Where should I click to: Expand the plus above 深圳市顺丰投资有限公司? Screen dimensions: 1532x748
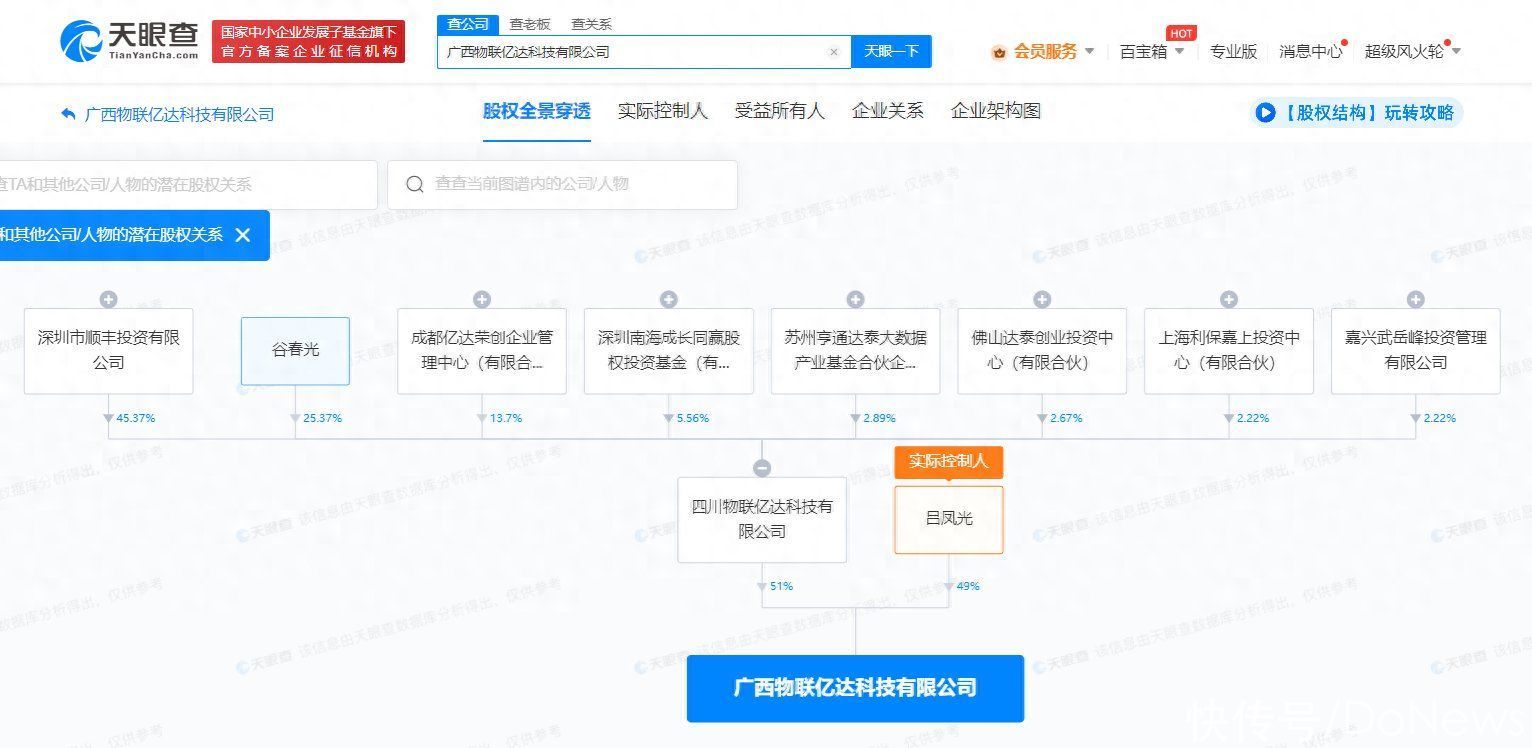(108, 299)
